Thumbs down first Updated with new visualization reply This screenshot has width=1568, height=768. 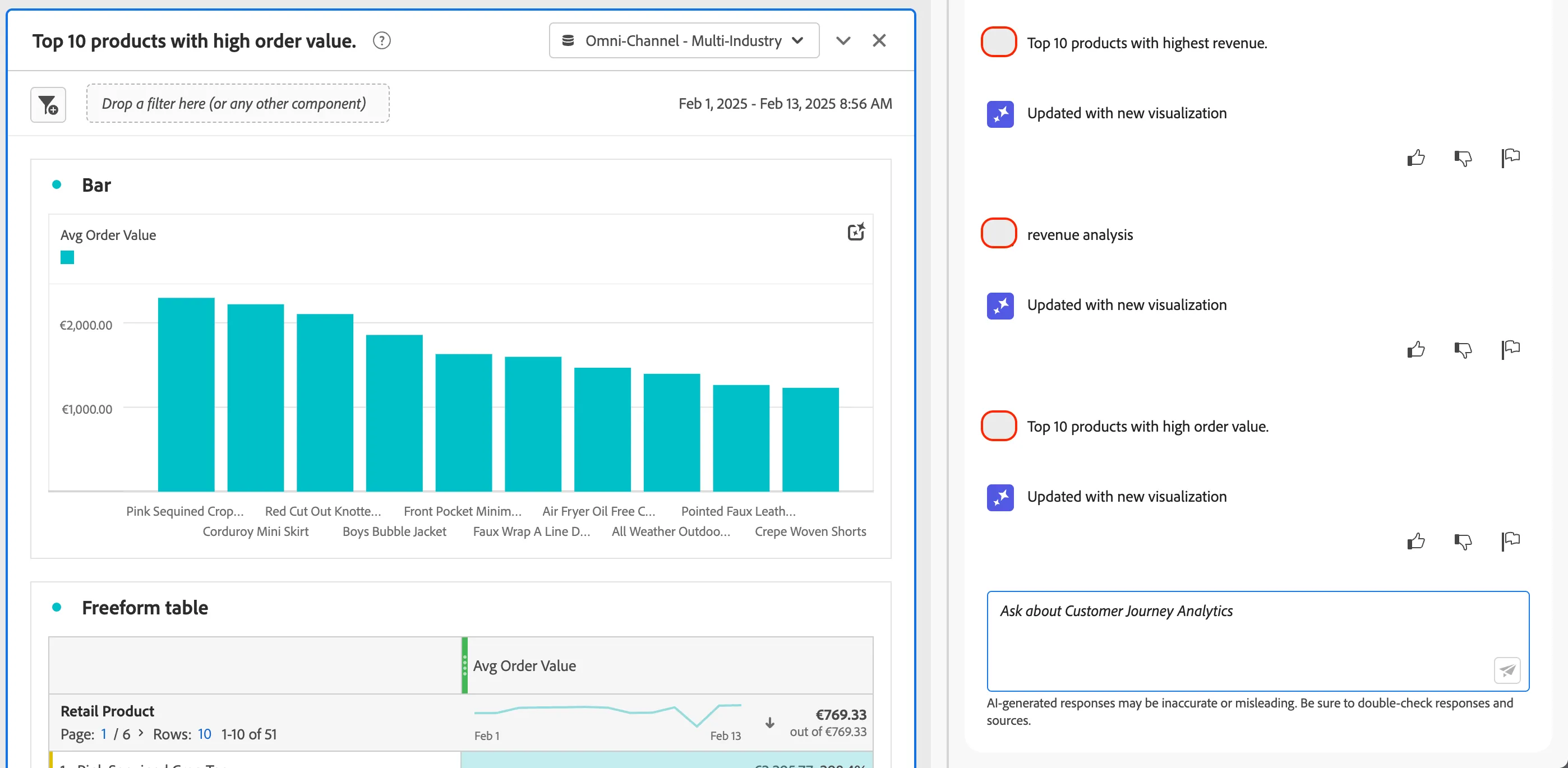tap(1463, 158)
